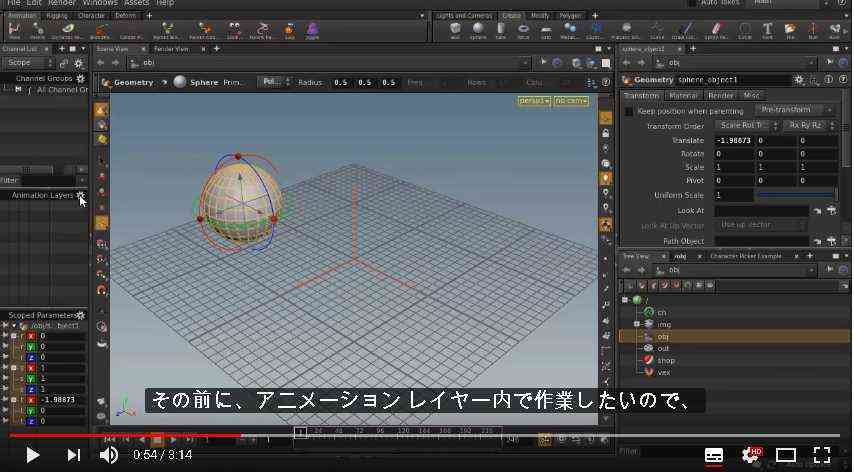Screen dimensions: 854x472
Task: Switch to the Rigging shelf tab
Action: 57,16
